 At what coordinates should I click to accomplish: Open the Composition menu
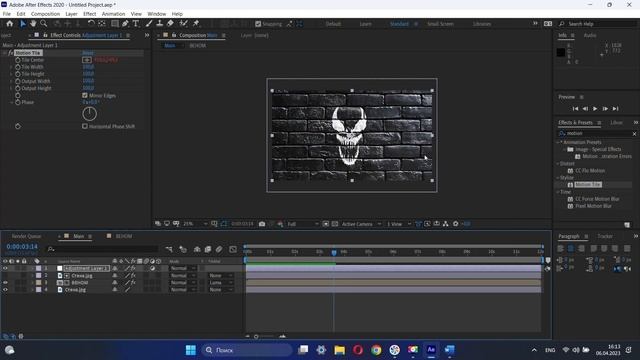(x=45, y=14)
